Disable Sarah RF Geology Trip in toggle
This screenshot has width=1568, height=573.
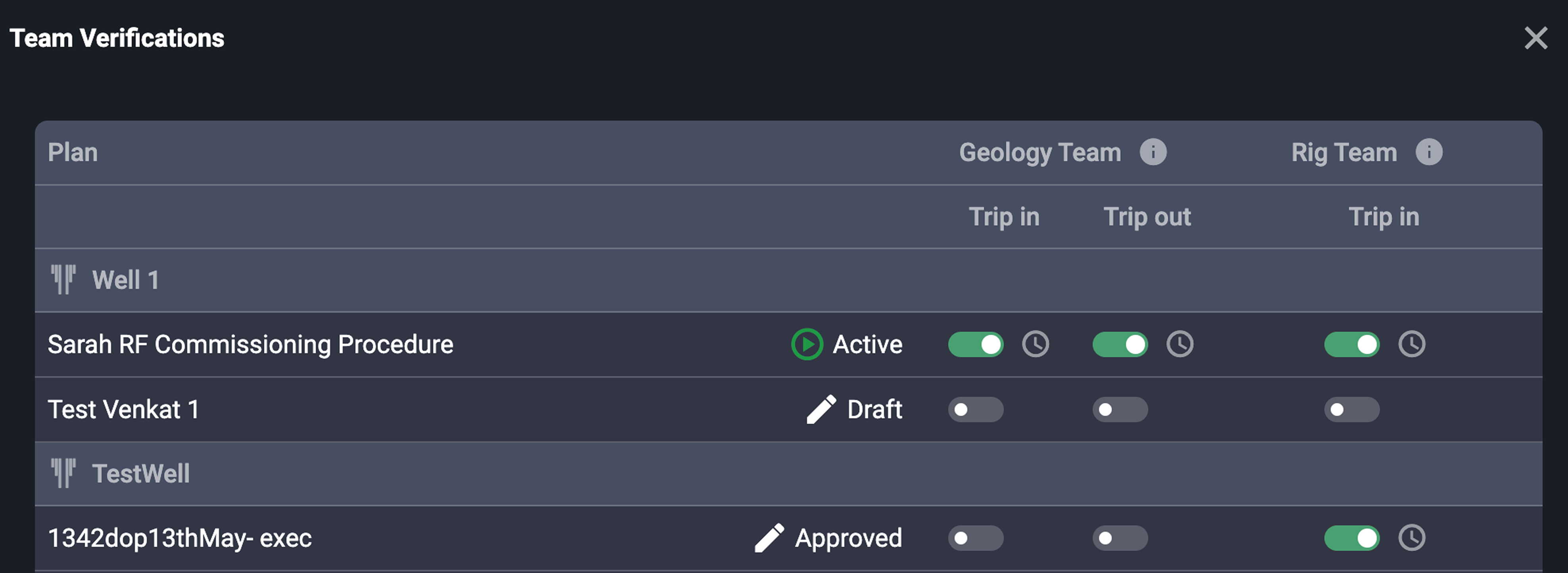[x=976, y=344]
